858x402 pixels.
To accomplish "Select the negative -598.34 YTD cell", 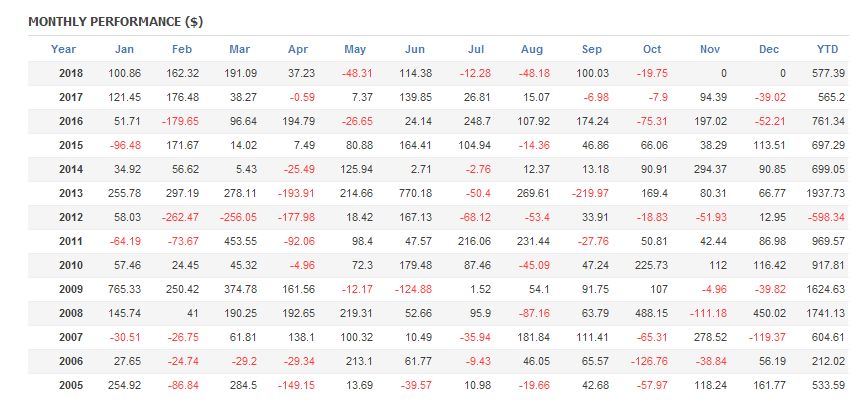I will point(824,216).
